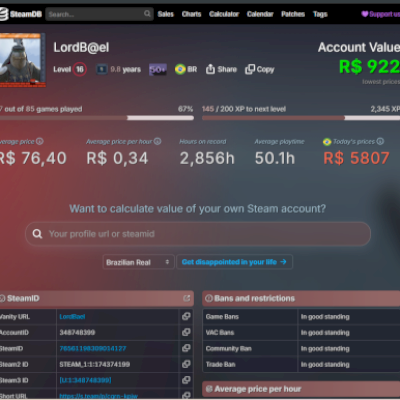The height and width of the screenshot is (400, 400).
Task: Click the Level 16 circle badge
Action: pos(80,69)
